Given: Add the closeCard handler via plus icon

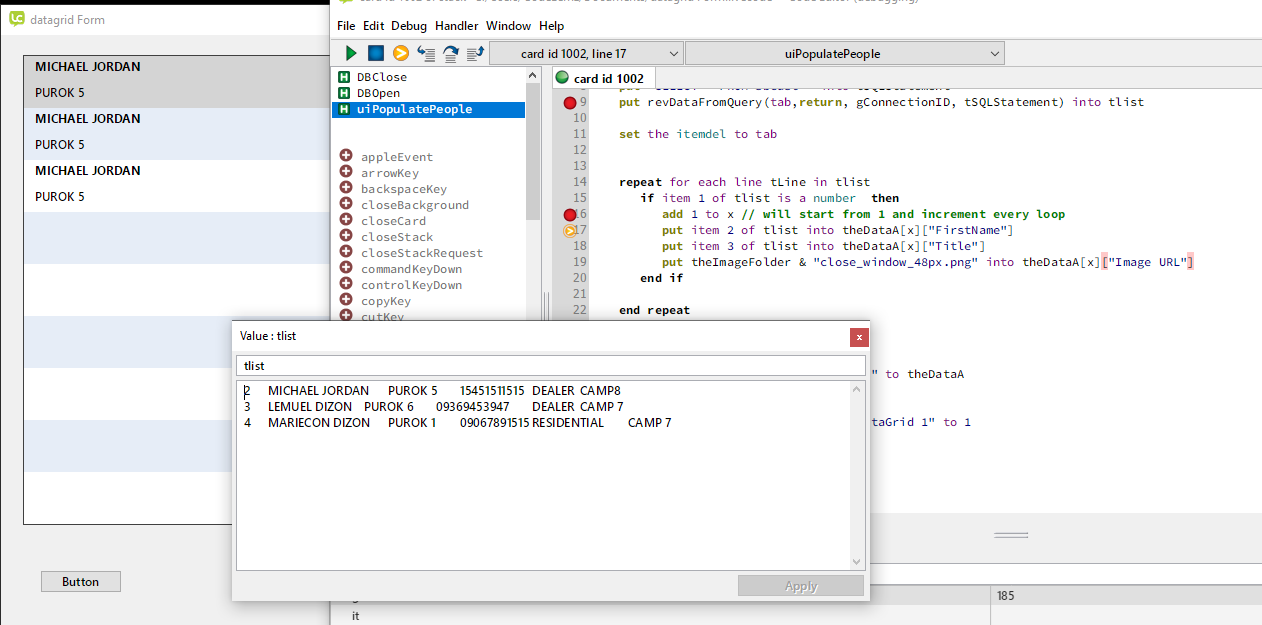Looking at the screenshot, I should point(346,220).
